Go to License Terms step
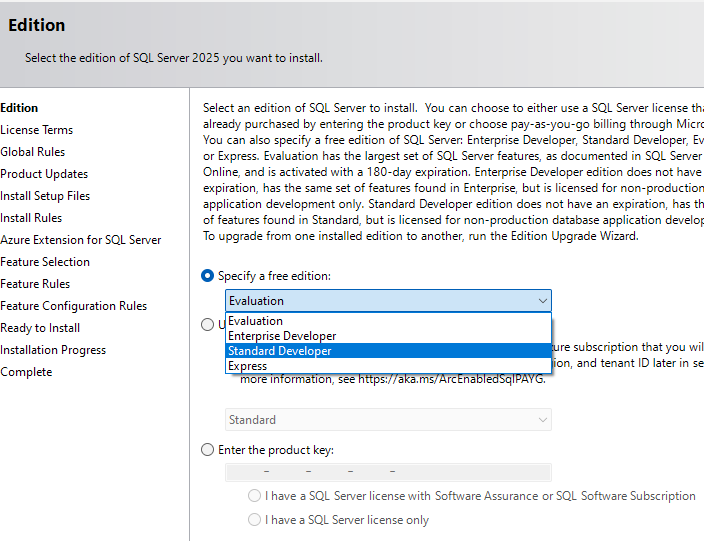 (x=36, y=130)
